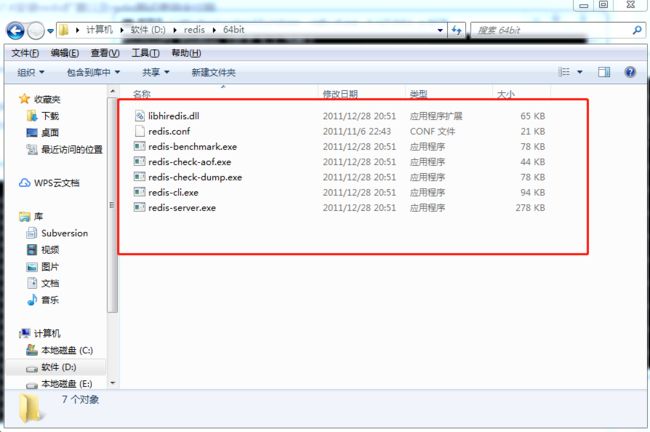Click the Forward navigation arrow

click(x=36, y=31)
